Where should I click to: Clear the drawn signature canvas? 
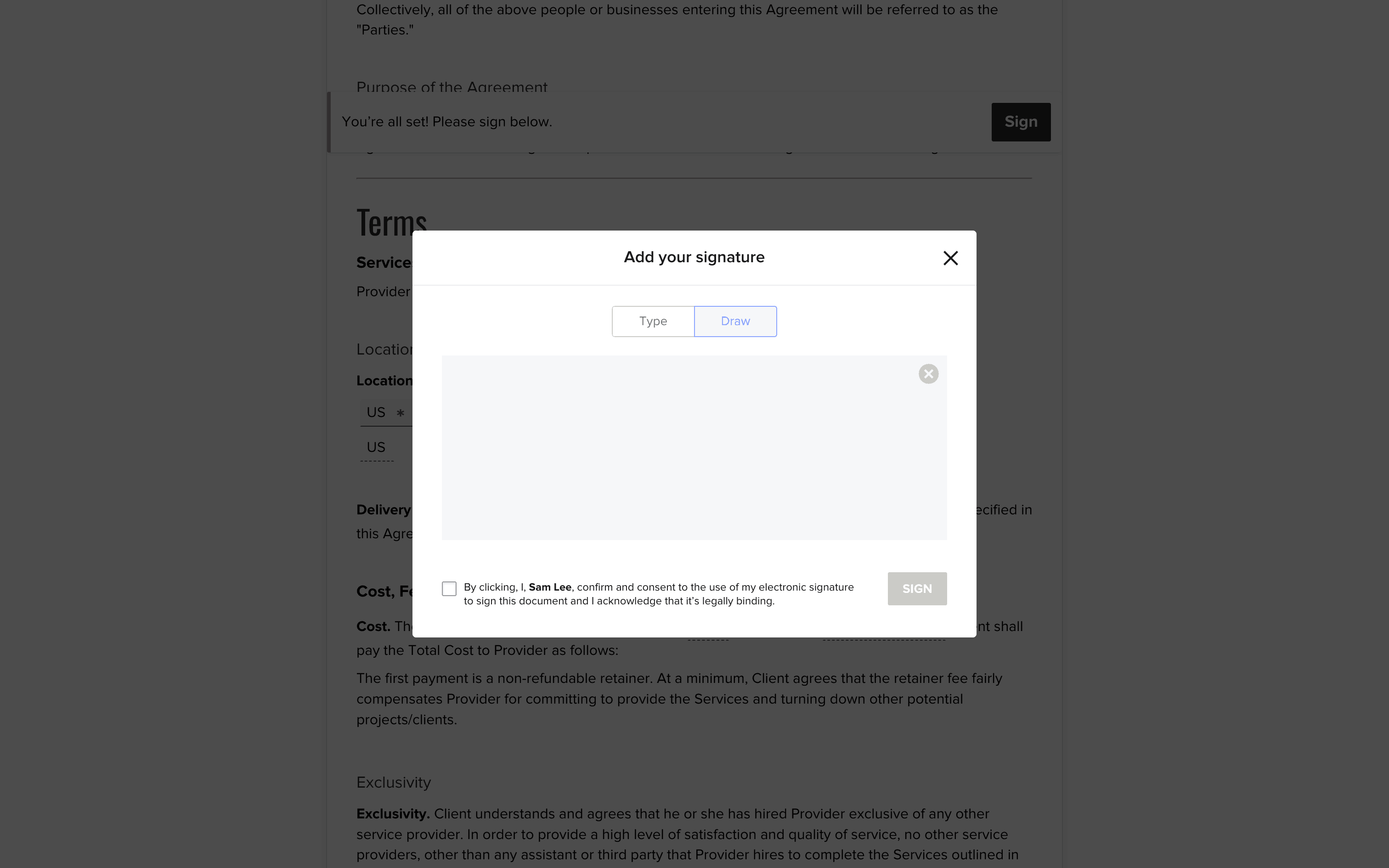tap(928, 374)
